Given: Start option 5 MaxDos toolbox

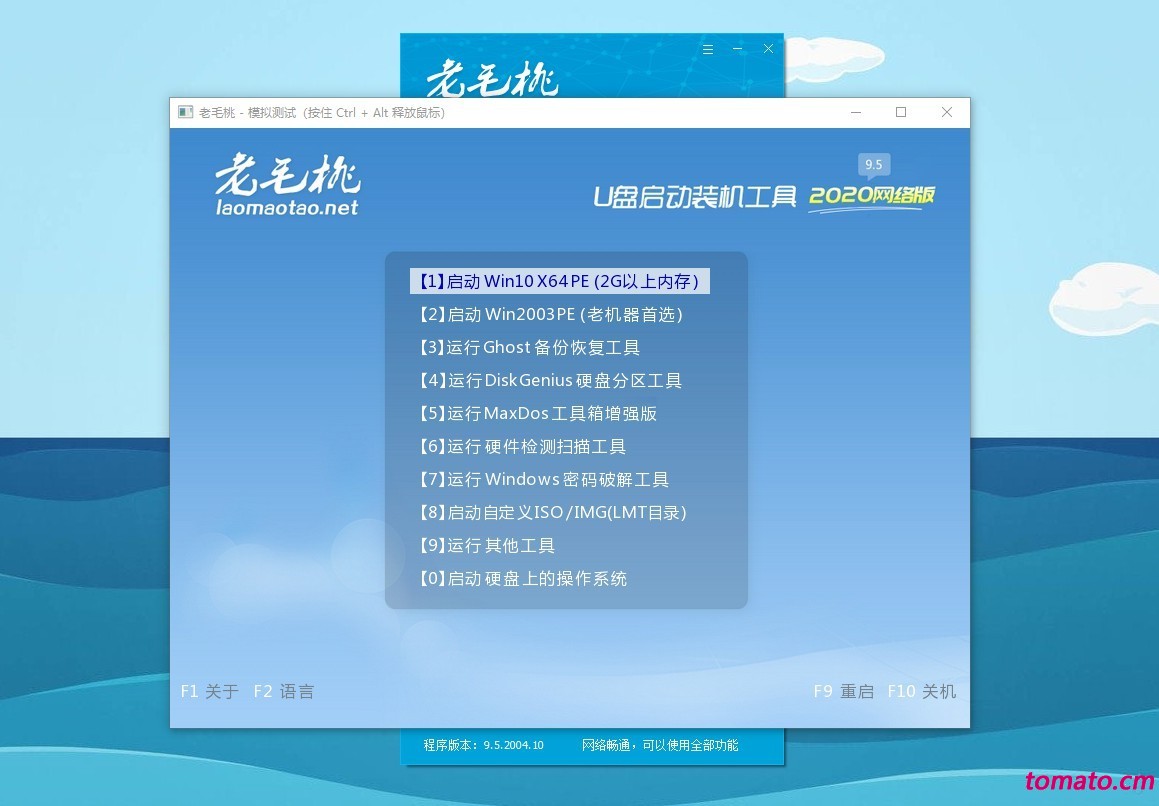Looking at the screenshot, I should tap(537, 413).
